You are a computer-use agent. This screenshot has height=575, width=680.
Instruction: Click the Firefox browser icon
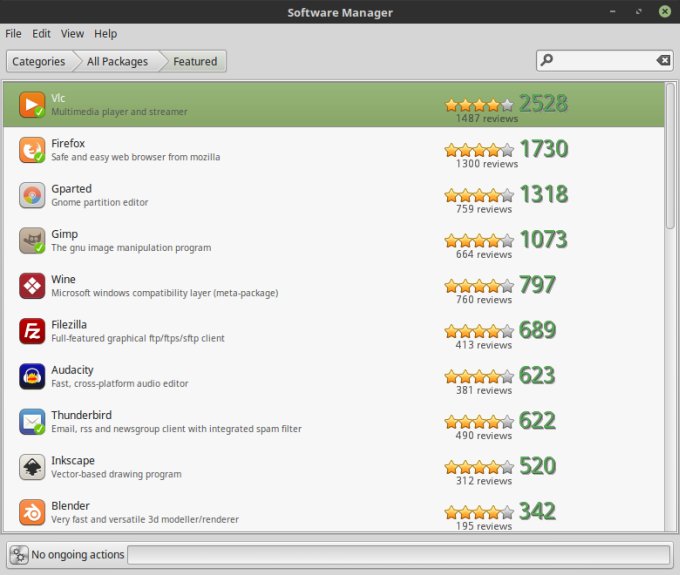[x=32, y=150]
